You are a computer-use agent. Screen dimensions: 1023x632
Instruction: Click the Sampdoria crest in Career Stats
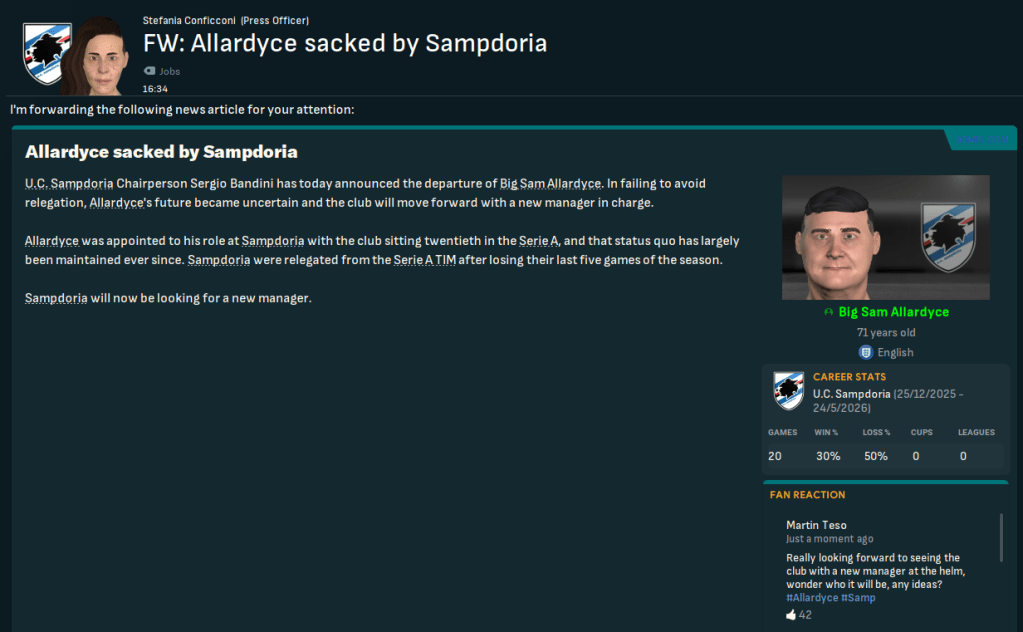(789, 391)
